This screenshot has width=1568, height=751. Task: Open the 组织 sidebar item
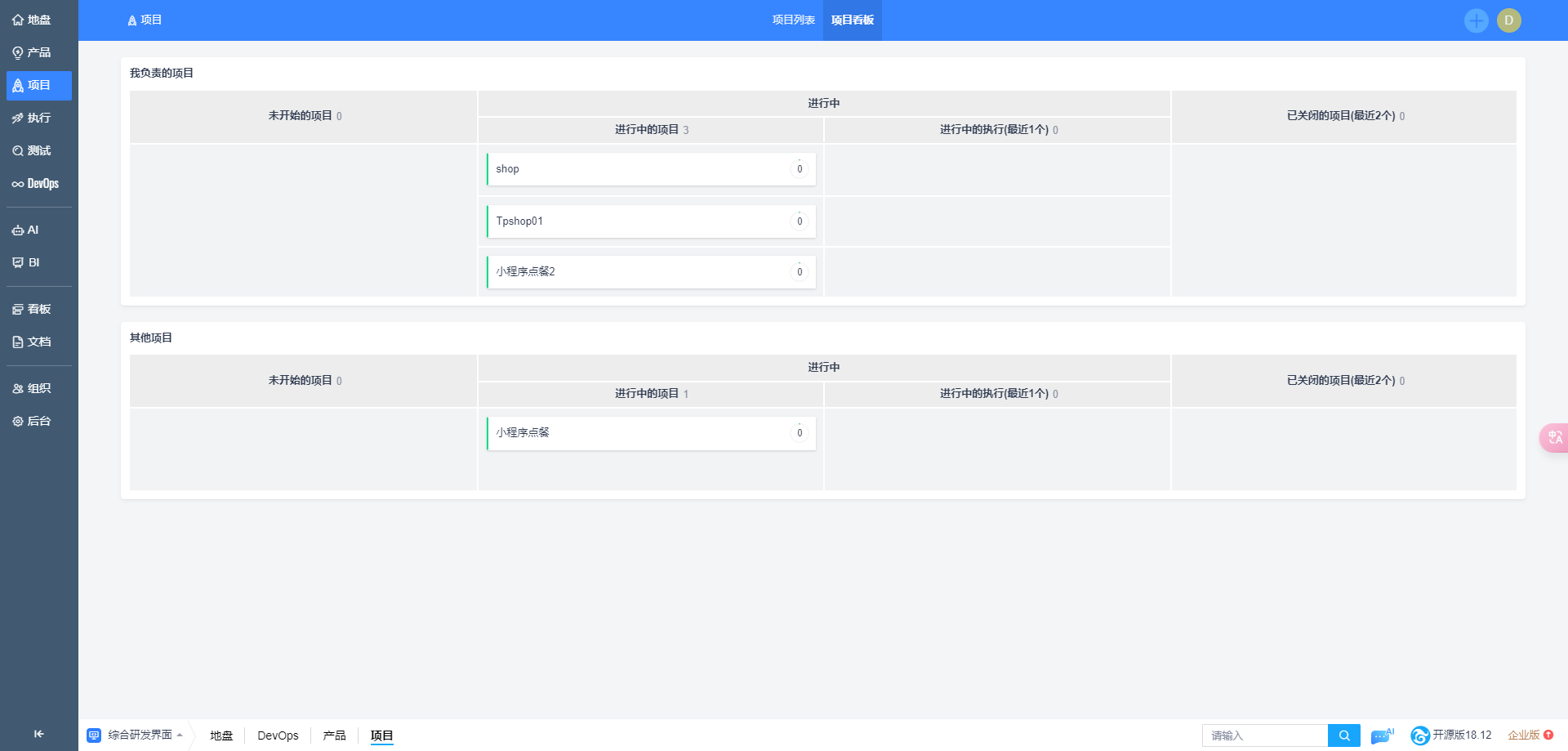pos(38,388)
